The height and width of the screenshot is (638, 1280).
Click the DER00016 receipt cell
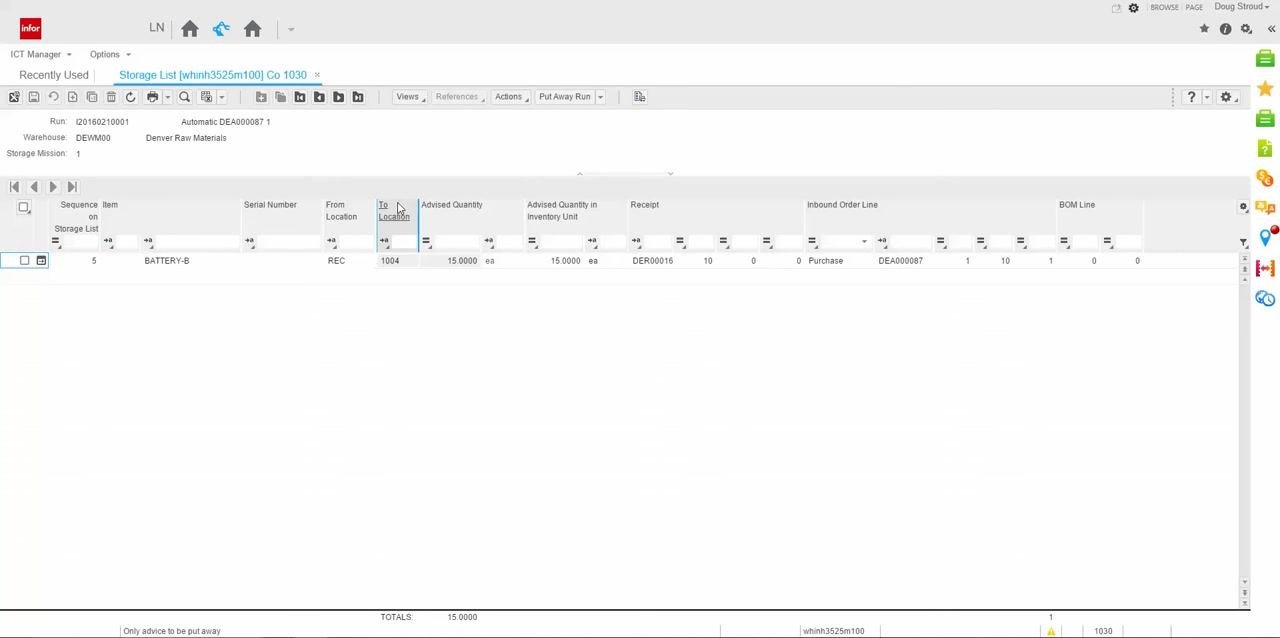pyautogui.click(x=653, y=261)
